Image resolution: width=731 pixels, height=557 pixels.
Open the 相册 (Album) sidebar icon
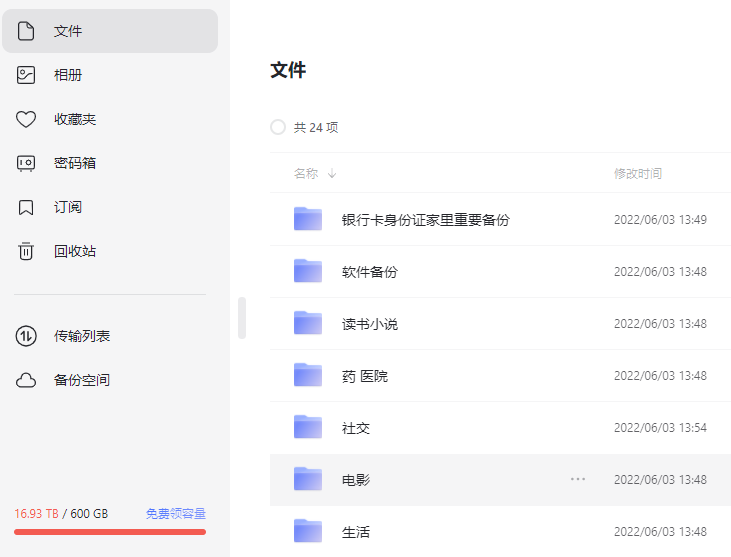26,75
